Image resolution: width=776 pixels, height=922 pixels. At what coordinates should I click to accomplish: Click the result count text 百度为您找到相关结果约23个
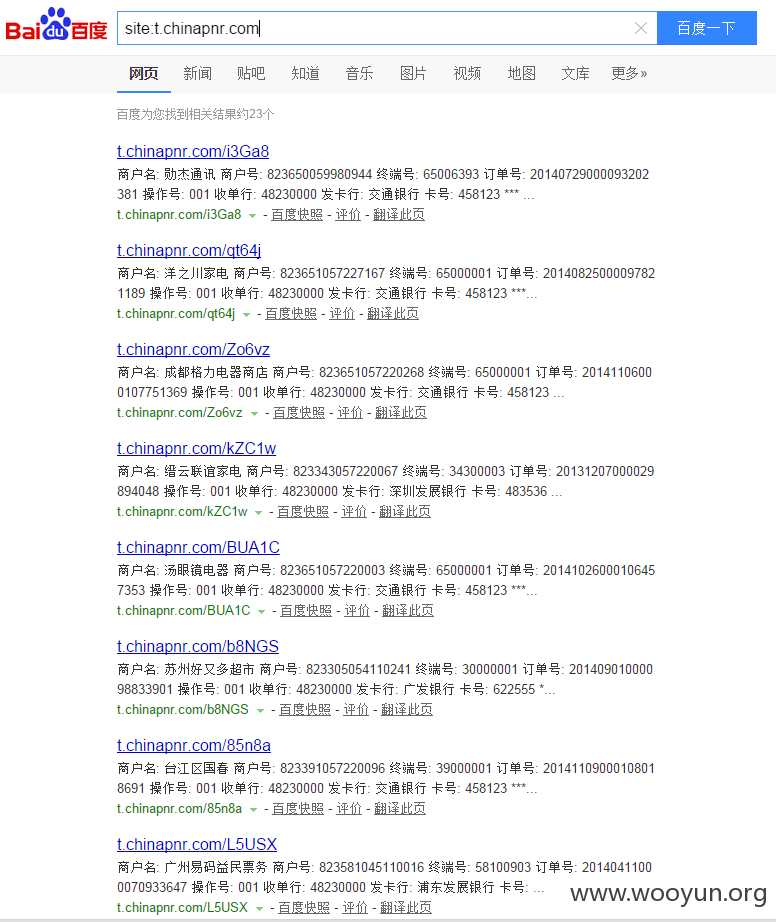tap(195, 114)
